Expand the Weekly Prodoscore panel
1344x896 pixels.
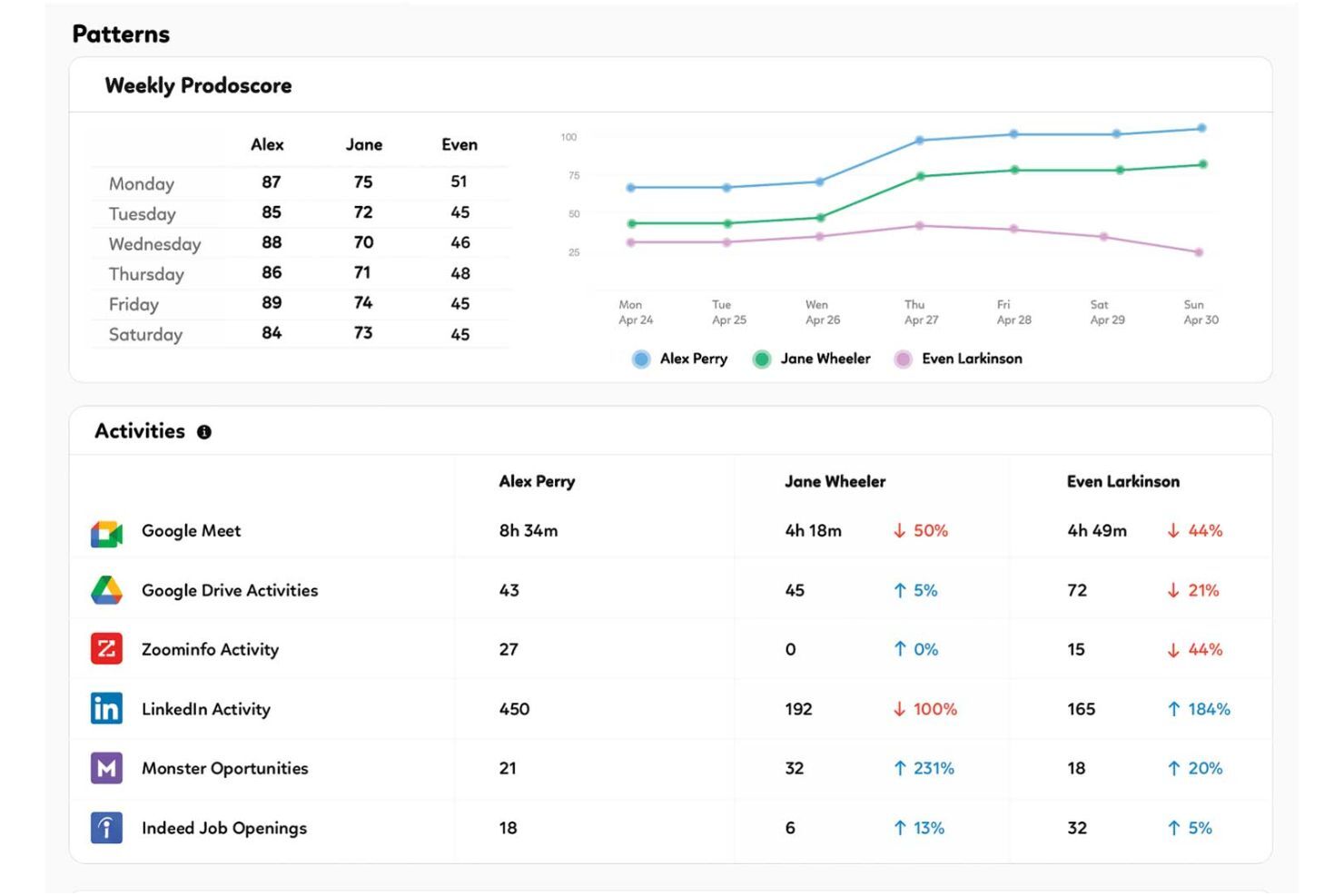click(x=199, y=85)
